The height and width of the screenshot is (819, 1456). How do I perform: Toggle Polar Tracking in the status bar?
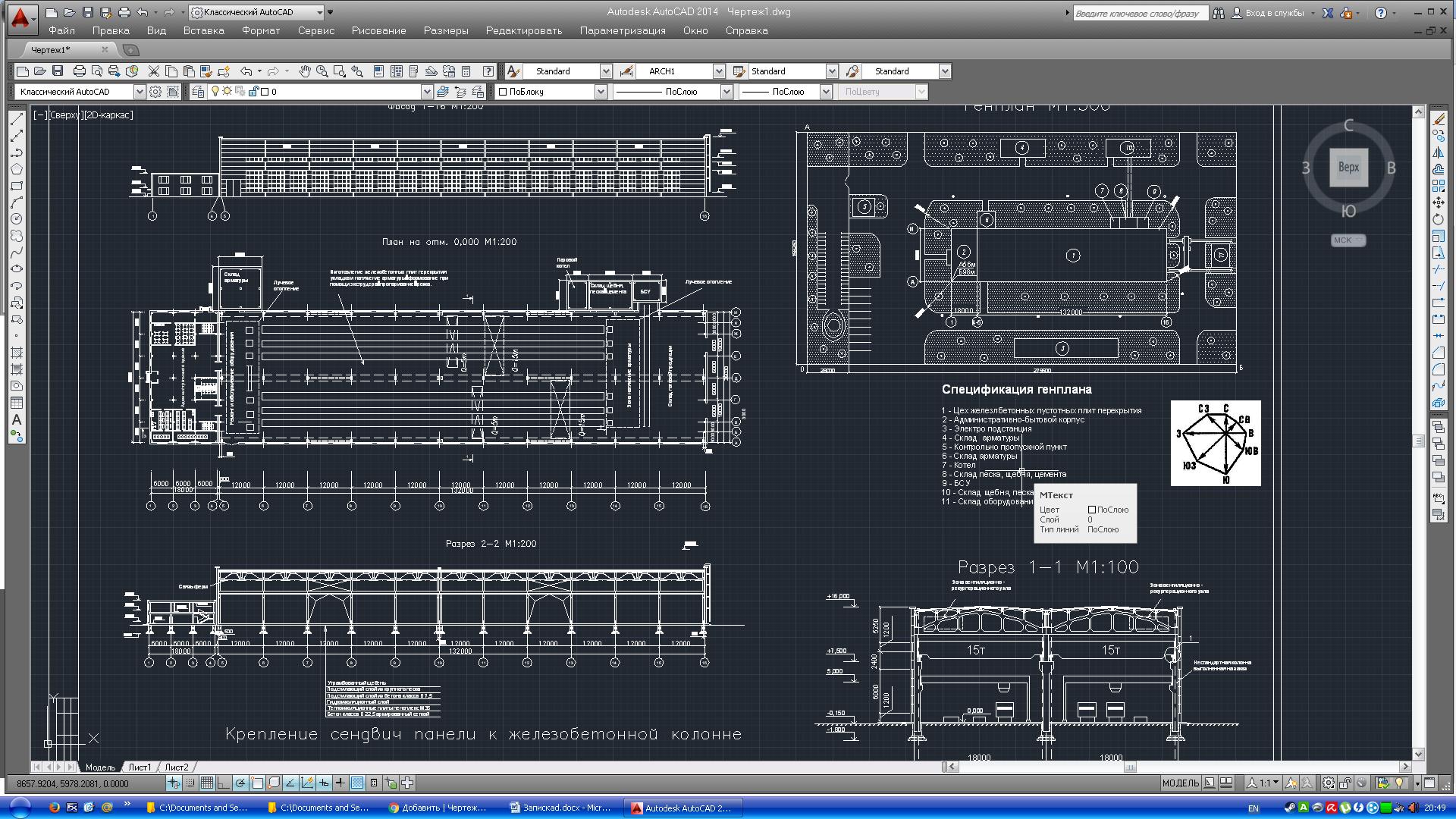[240, 783]
